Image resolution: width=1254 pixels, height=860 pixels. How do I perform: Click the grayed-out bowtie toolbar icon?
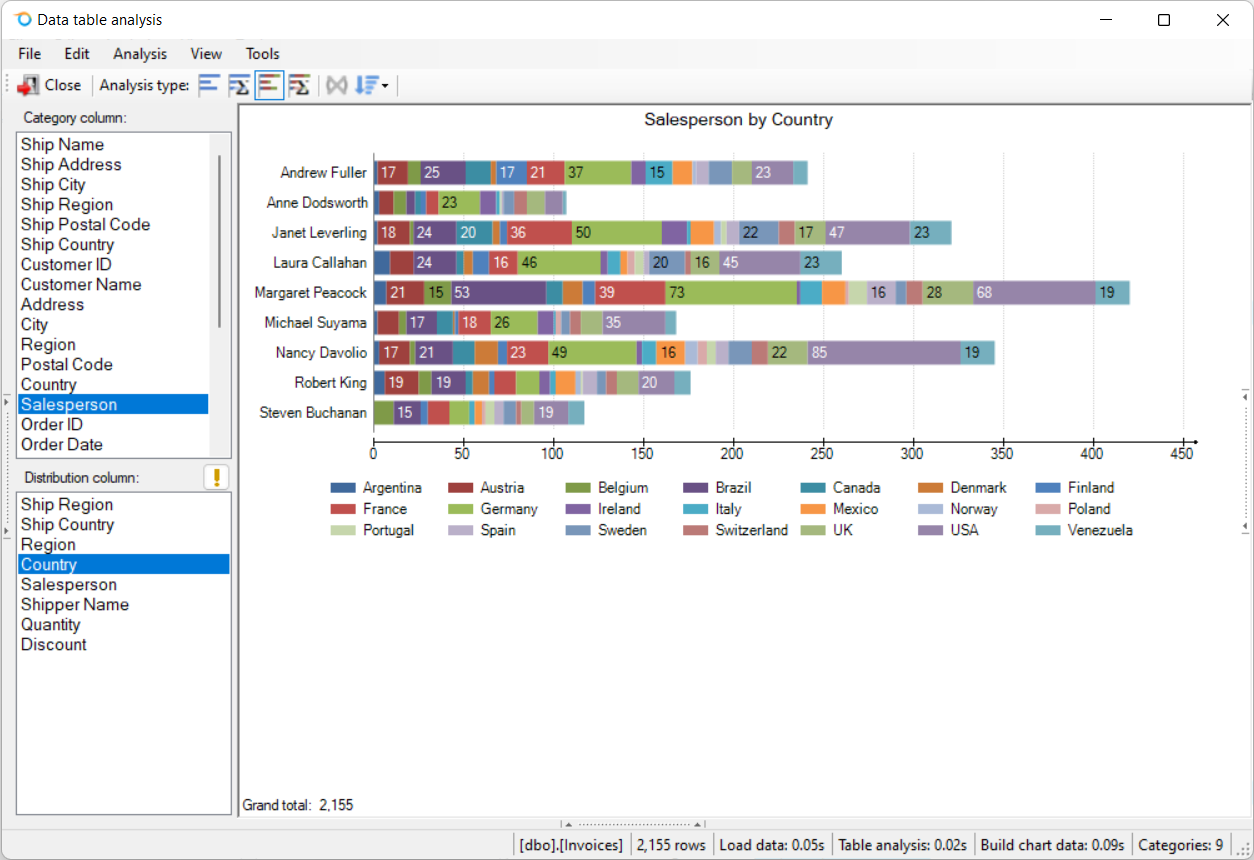[337, 85]
